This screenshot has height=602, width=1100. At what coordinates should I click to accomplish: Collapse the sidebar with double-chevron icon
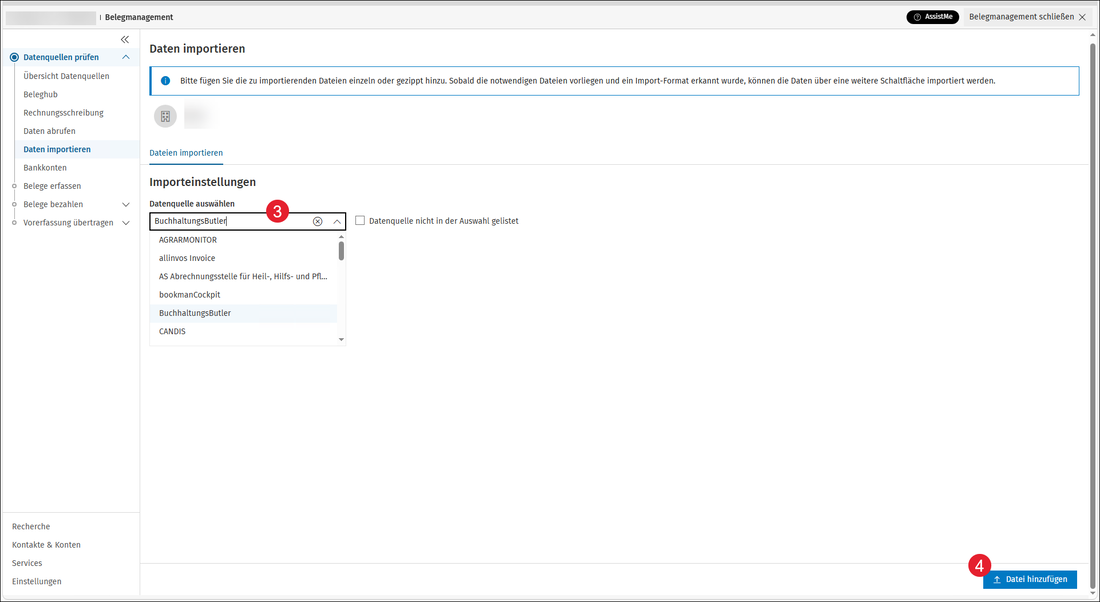click(x=125, y=39)
